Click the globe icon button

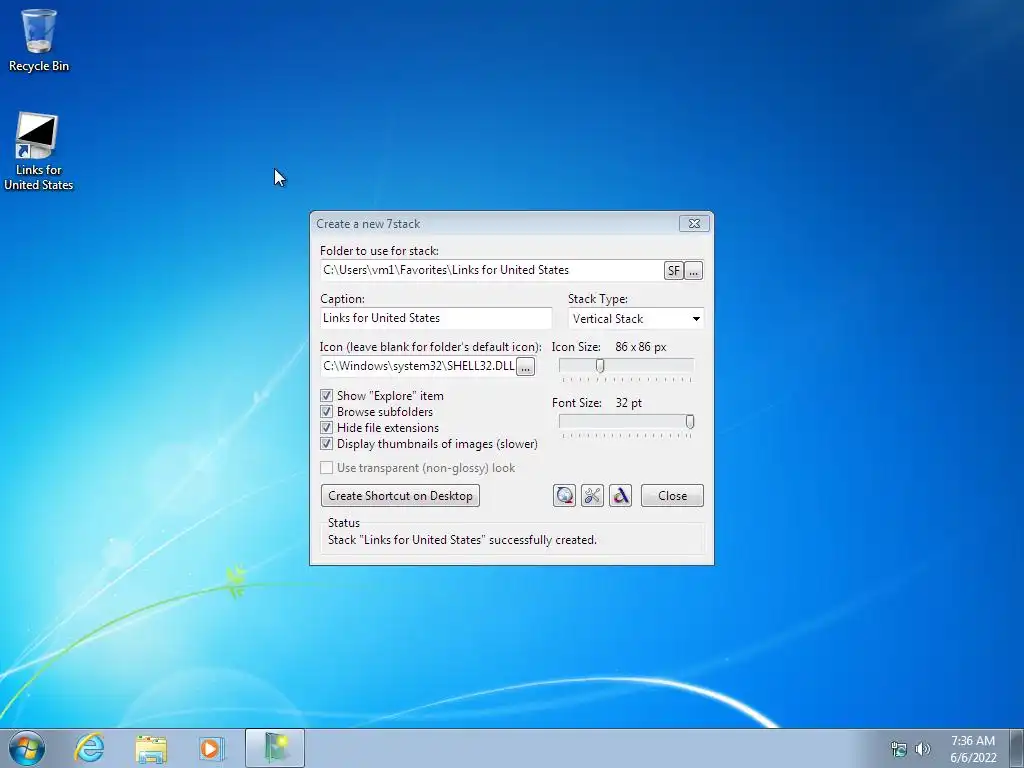pyautogui.click(x=564, y=496)
